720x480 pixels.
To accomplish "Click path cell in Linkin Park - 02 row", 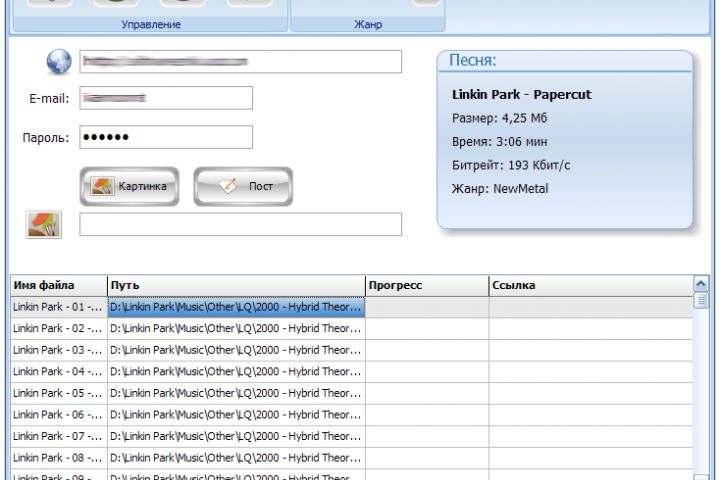I will click(236, 328).
